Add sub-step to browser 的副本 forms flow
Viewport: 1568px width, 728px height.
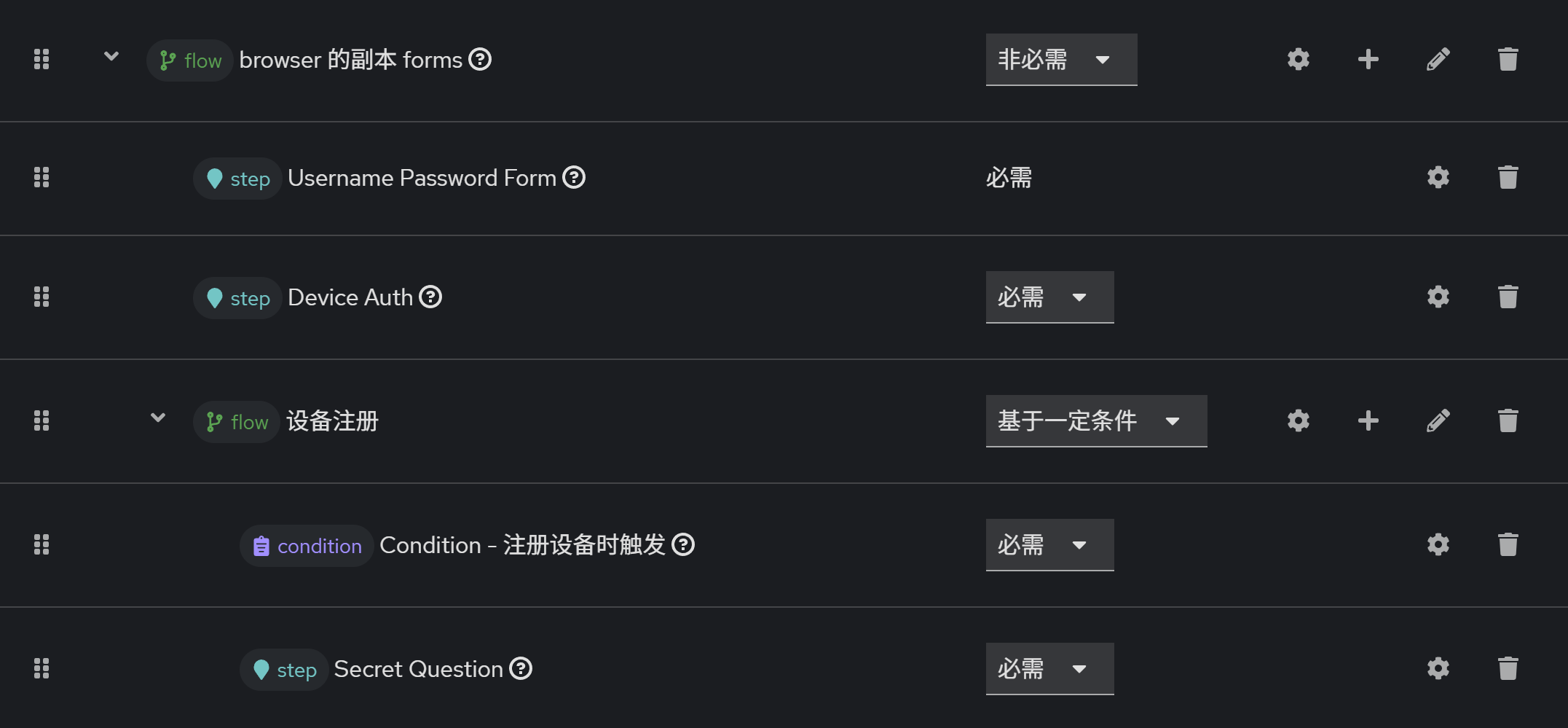1368,59
